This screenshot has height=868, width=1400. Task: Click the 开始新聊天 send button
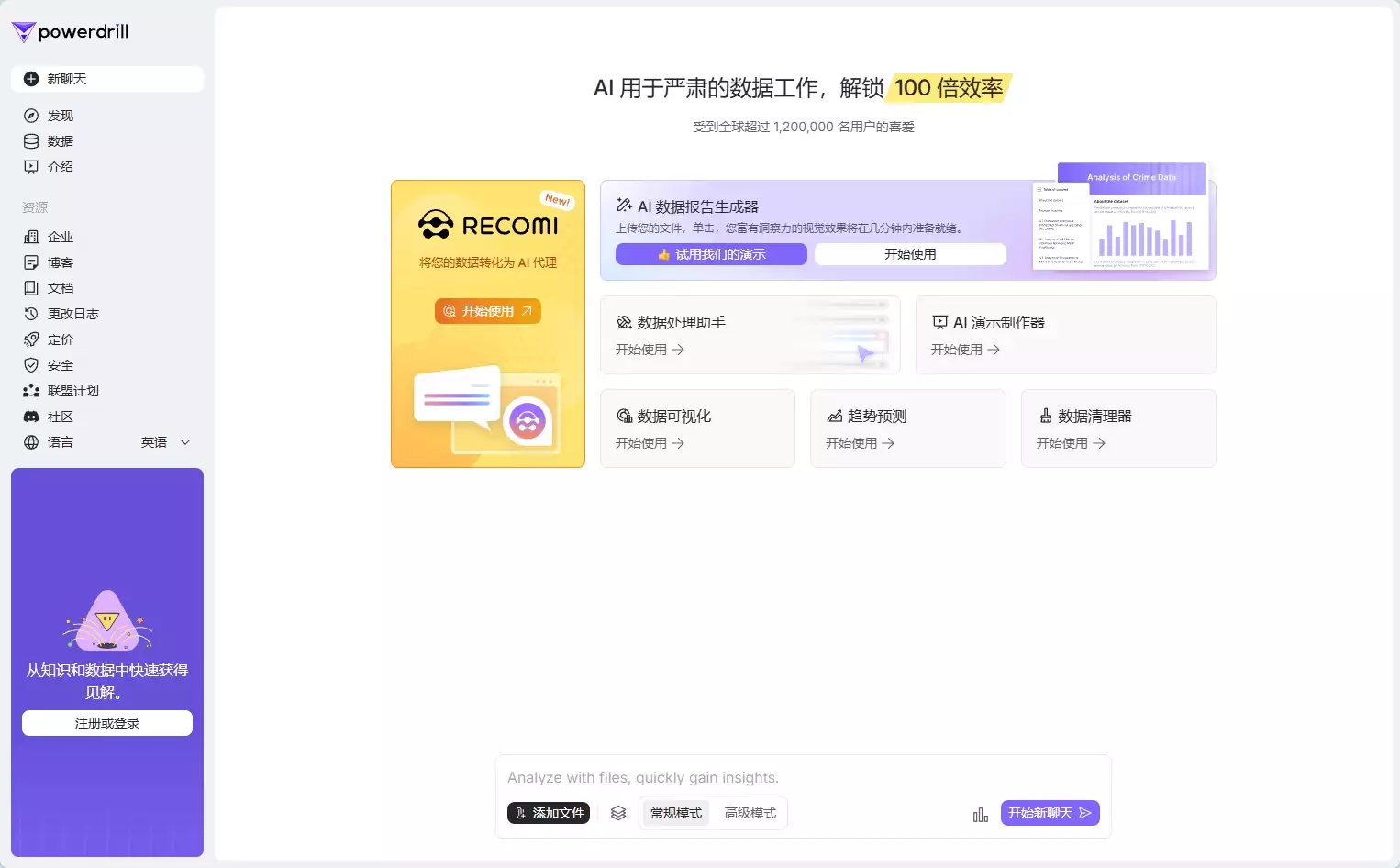coord(1050,813)
